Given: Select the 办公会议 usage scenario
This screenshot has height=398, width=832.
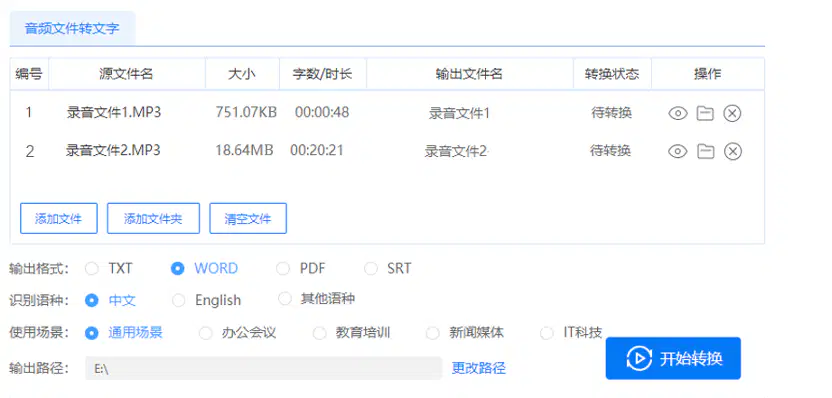Looking at the screenshot, I should [x=205, y=333].
